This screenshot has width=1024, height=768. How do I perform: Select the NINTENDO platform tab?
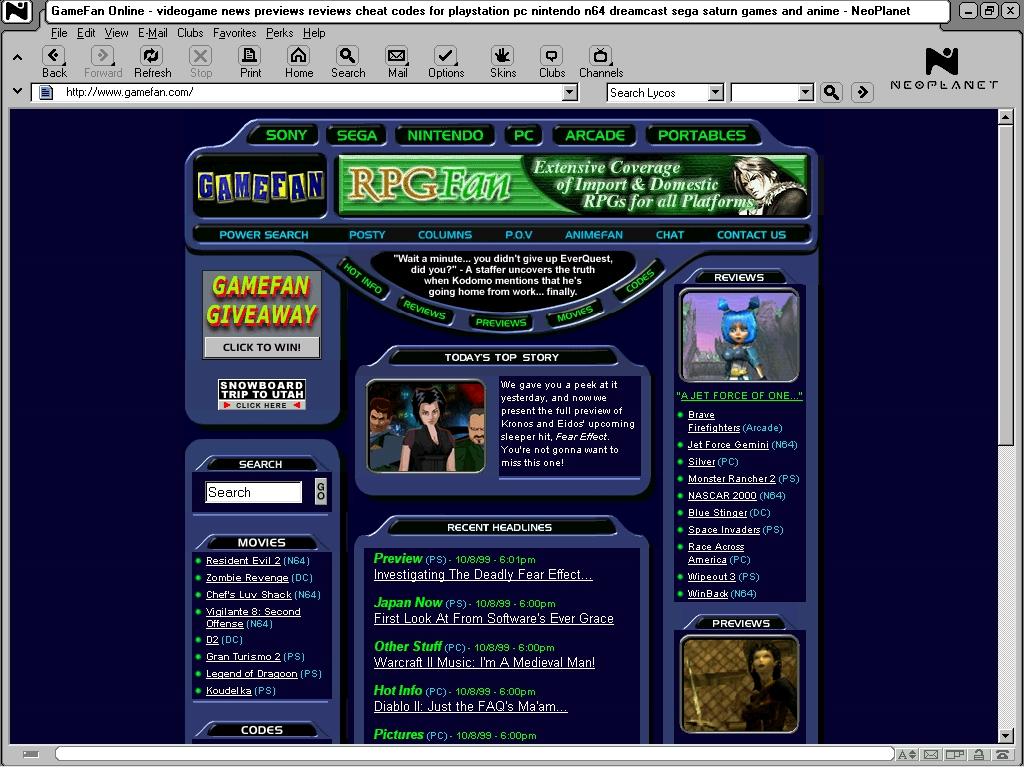coord(445,135)
